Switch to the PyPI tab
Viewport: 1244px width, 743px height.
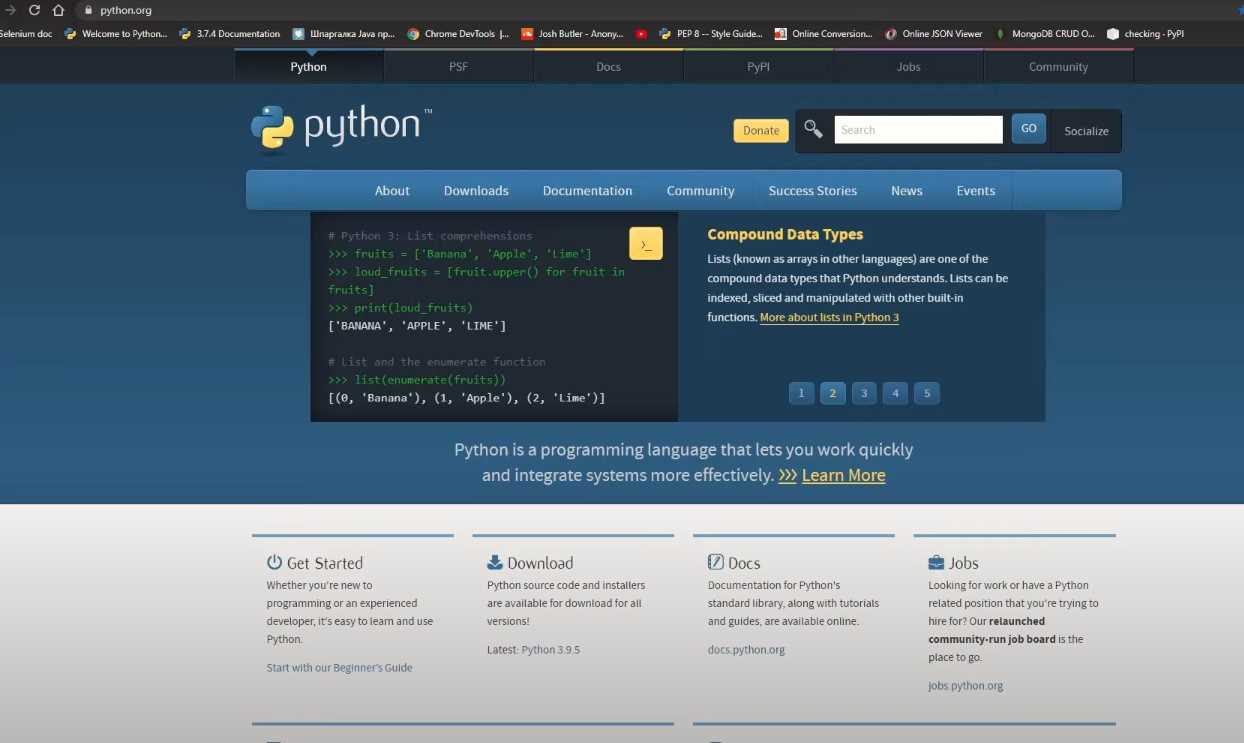[758, 66]
